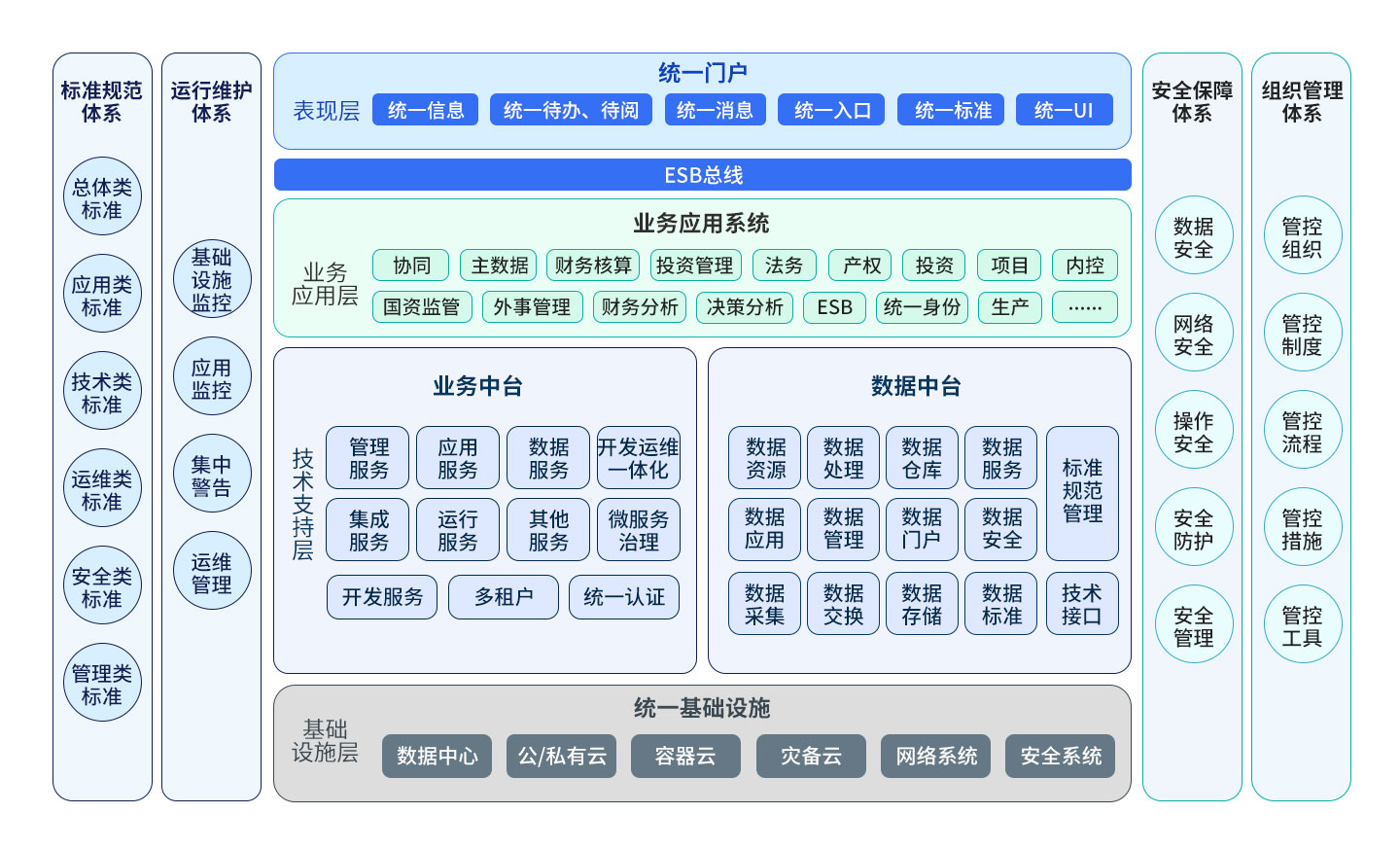Choose the 决策分析 box
Image resolution: width=1400 pixels, height=849 pixels.
[x=745, y=307]
